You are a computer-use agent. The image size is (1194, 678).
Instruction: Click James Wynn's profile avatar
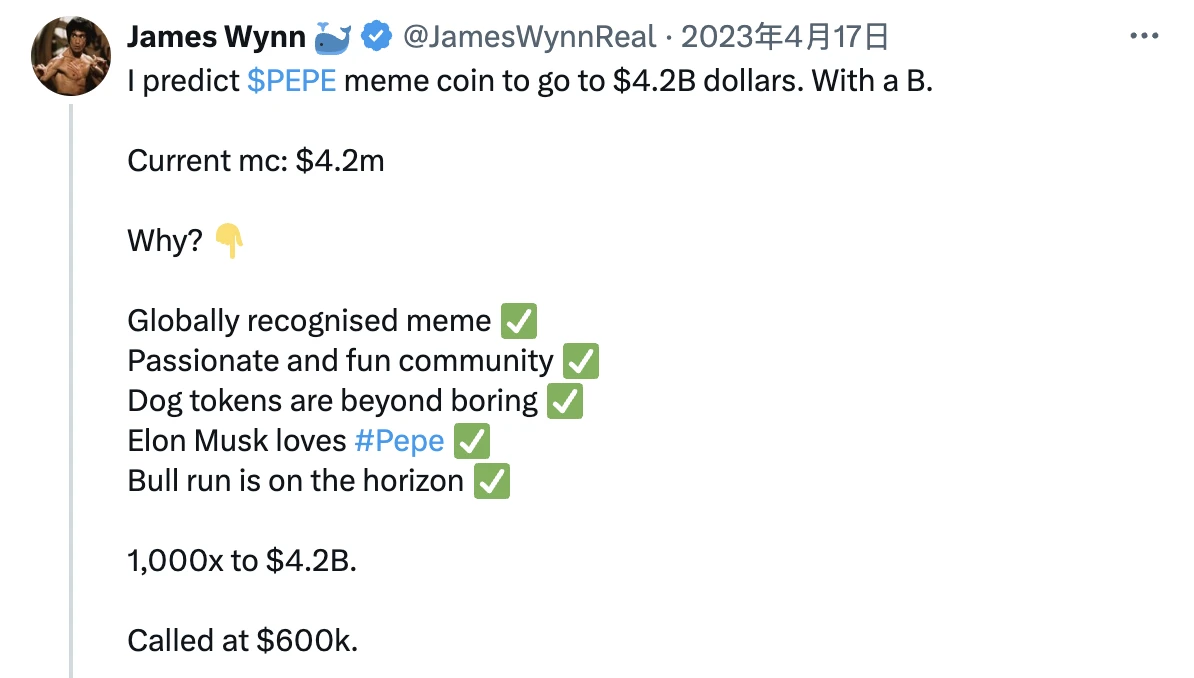point(71,56)
